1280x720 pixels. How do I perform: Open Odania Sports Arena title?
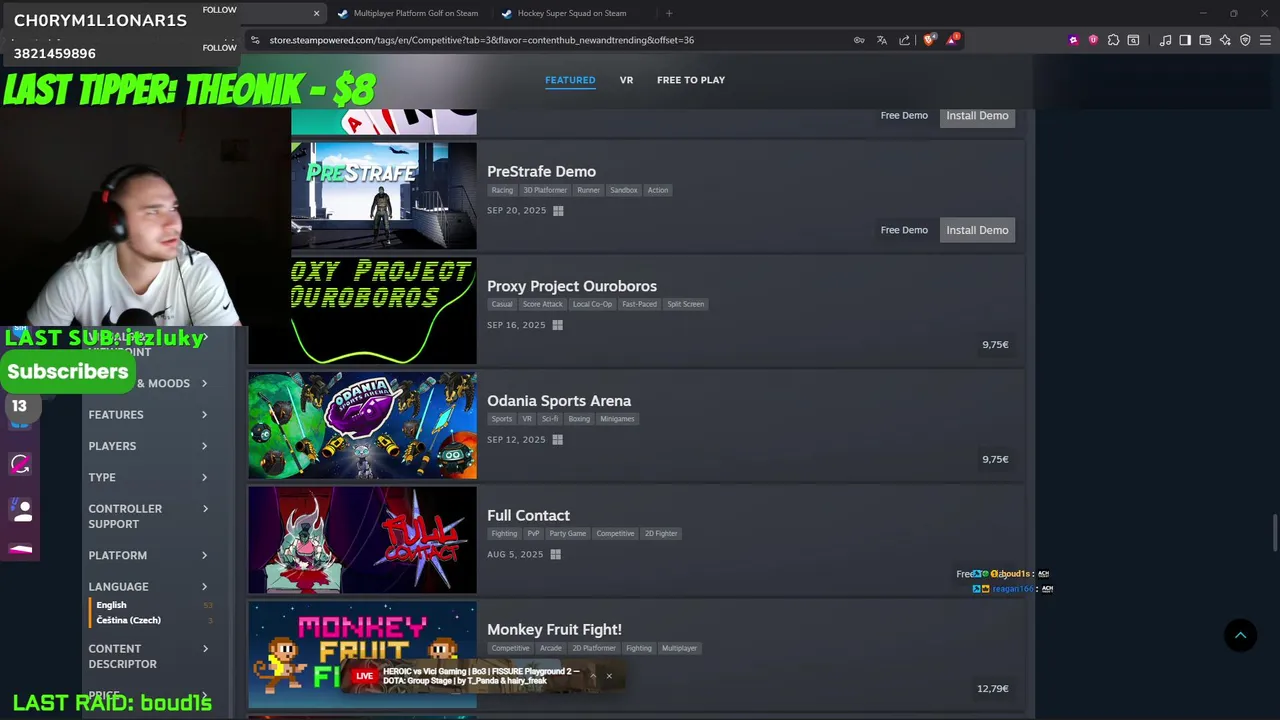pos(559,401)
